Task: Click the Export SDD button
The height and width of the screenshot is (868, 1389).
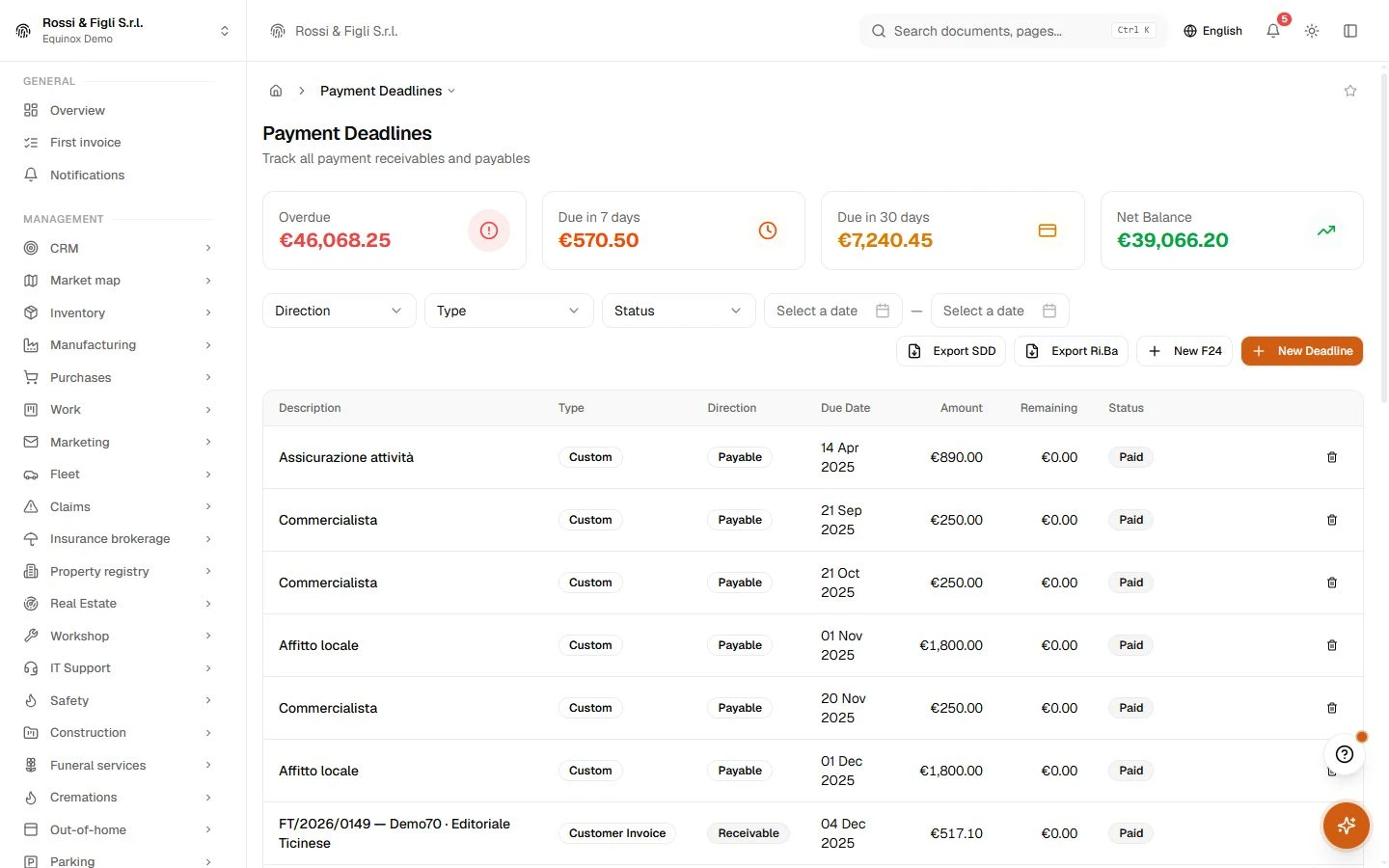Action: pos(951,351)
